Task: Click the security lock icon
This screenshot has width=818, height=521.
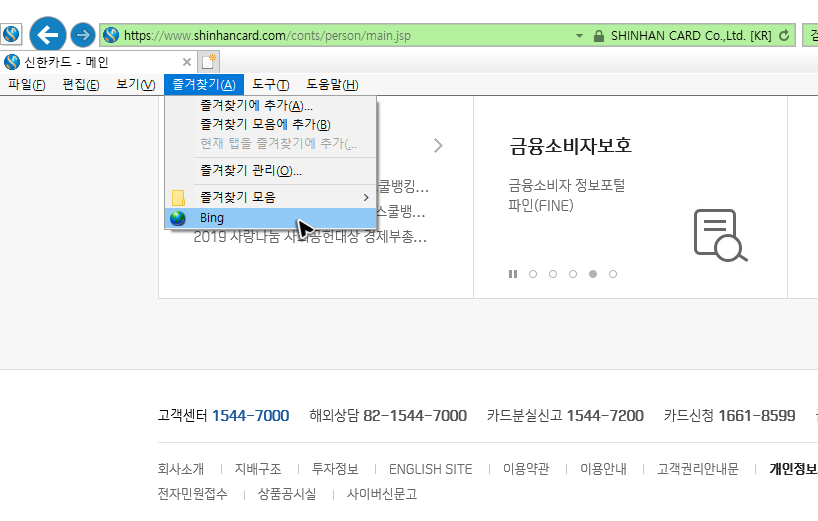Action: point(599,35)
